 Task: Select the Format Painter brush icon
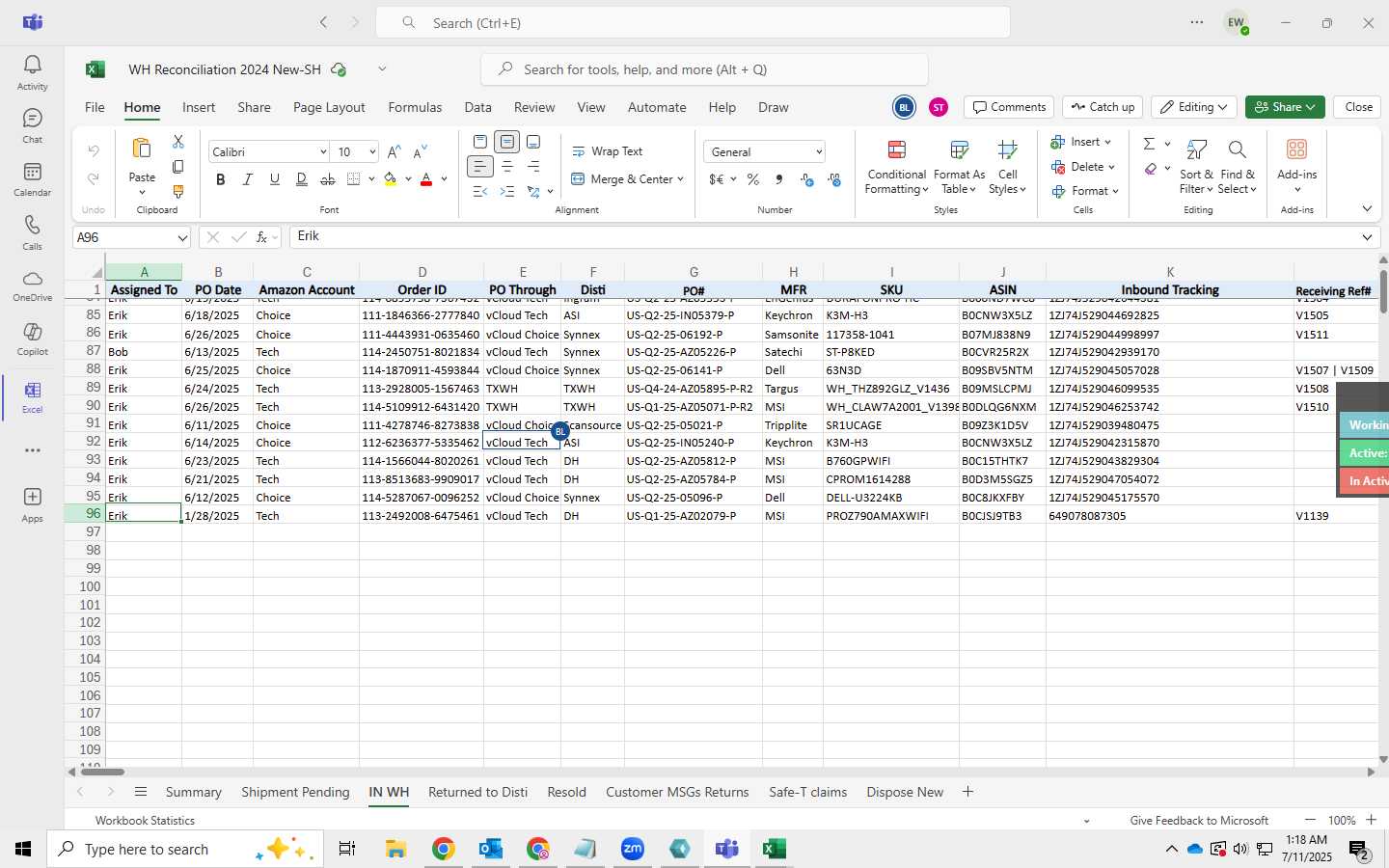[177, 192]
